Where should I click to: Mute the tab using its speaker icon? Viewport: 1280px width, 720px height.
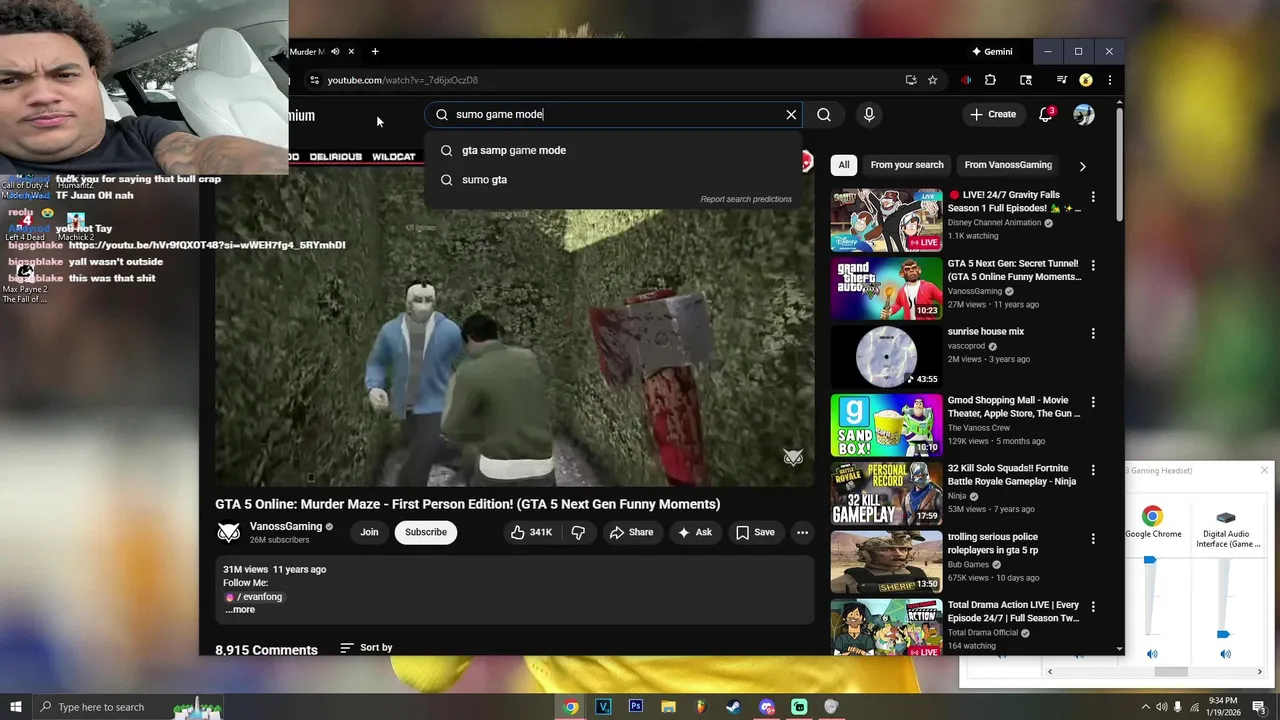click(335, 52)
